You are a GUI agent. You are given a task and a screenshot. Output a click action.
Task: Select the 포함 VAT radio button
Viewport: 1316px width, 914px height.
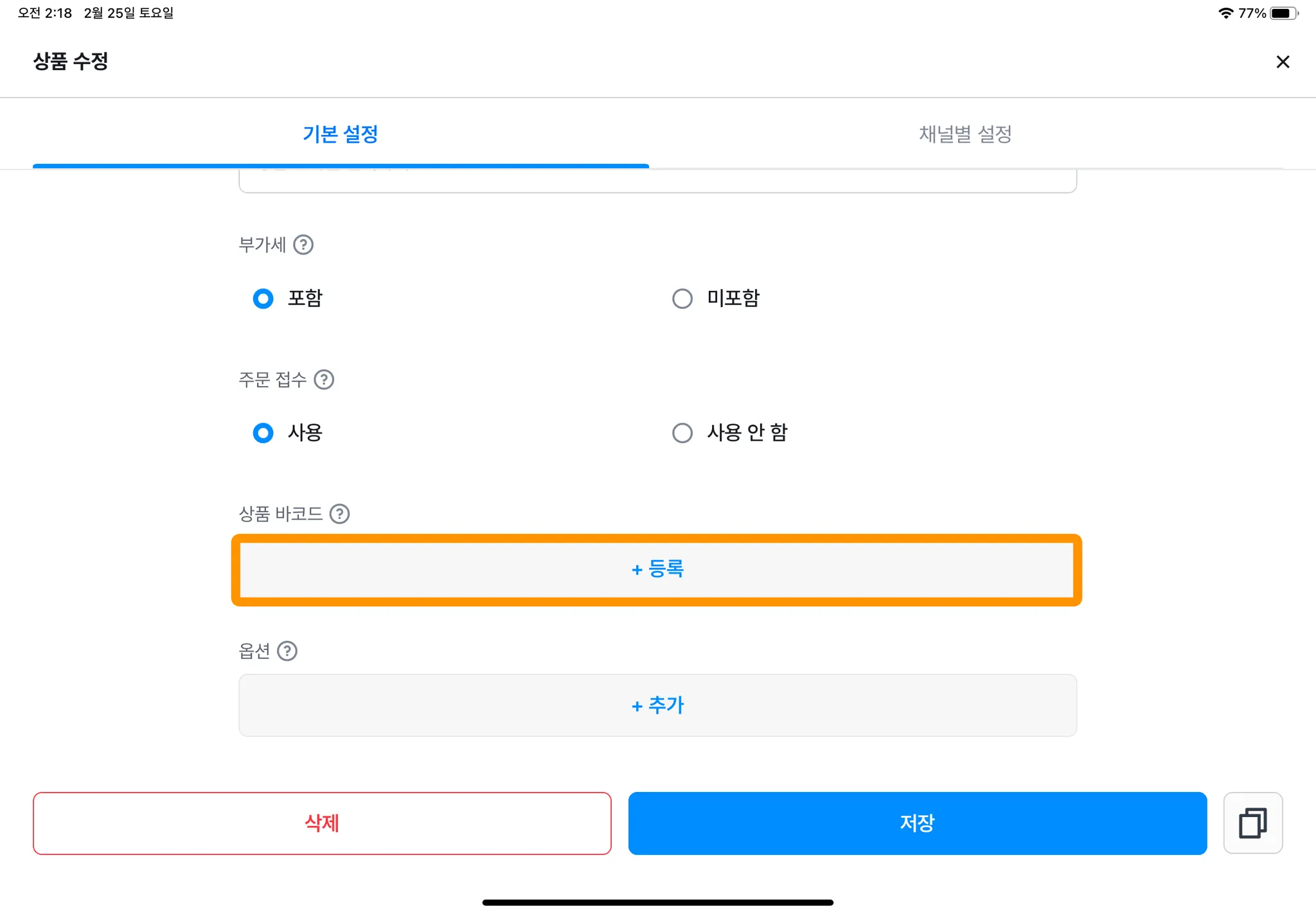point(263,299)
